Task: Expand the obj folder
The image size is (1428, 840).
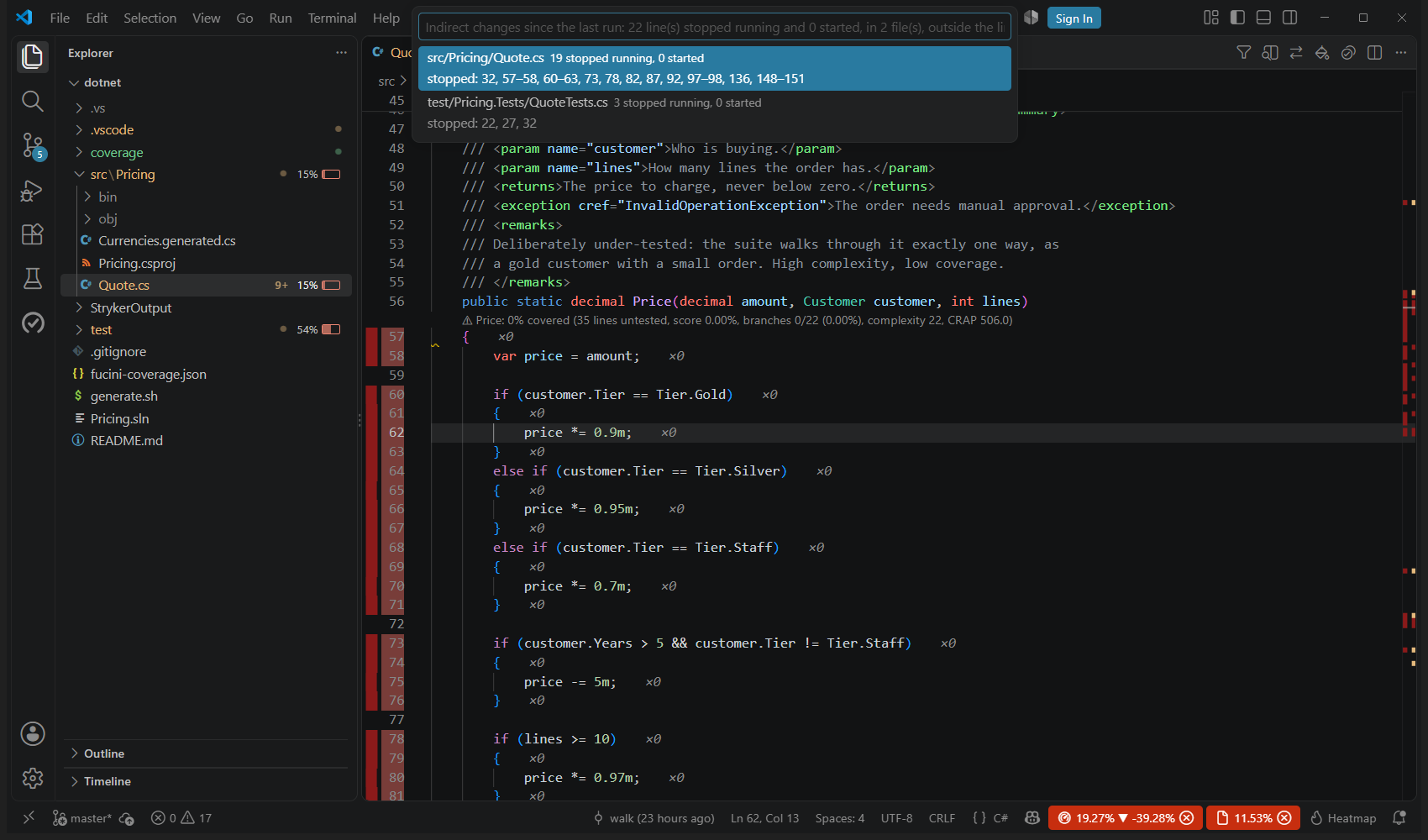Action: (x=87, y=218)
